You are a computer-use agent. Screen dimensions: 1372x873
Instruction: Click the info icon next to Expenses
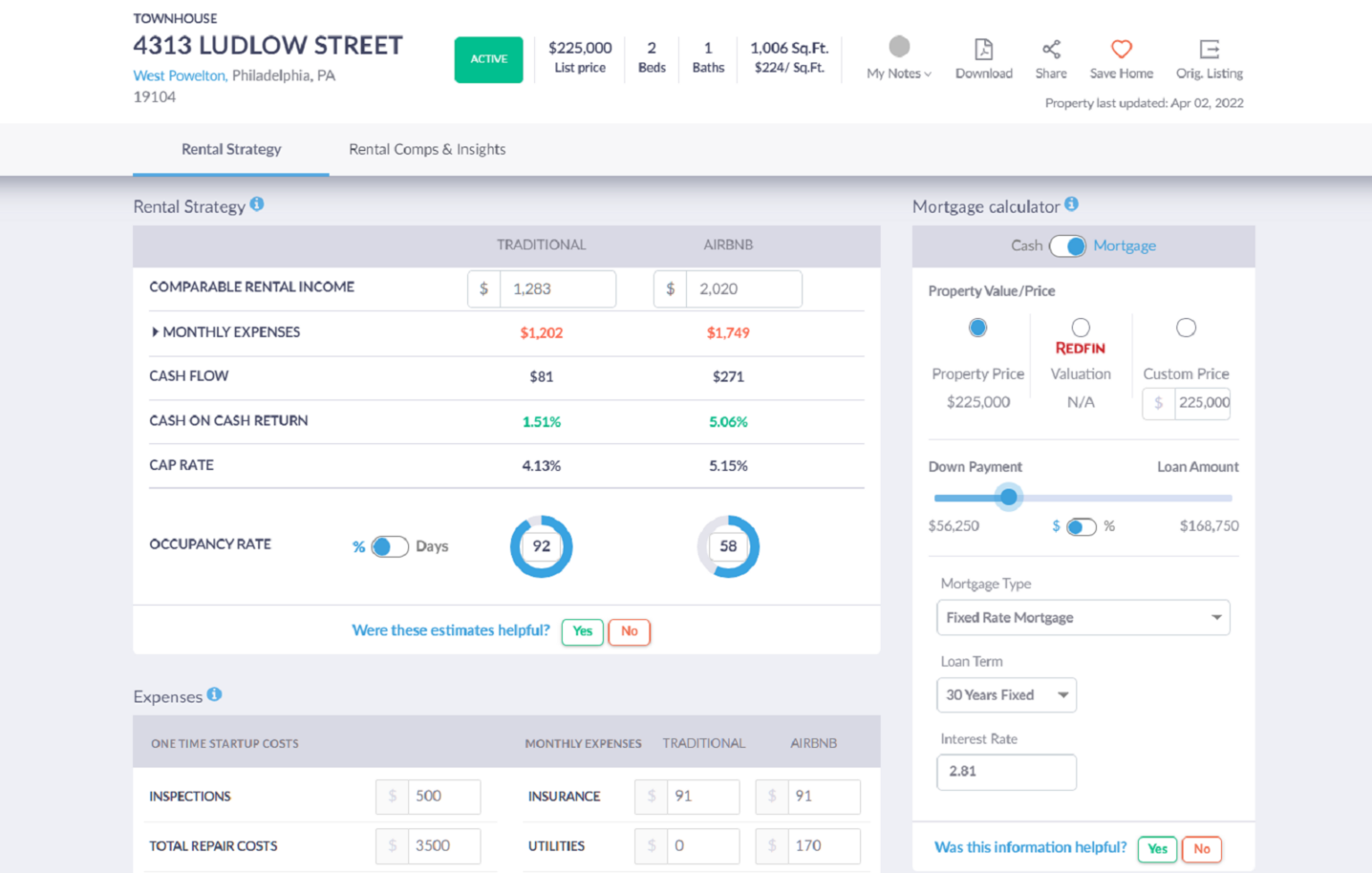[x=213, y=694]
